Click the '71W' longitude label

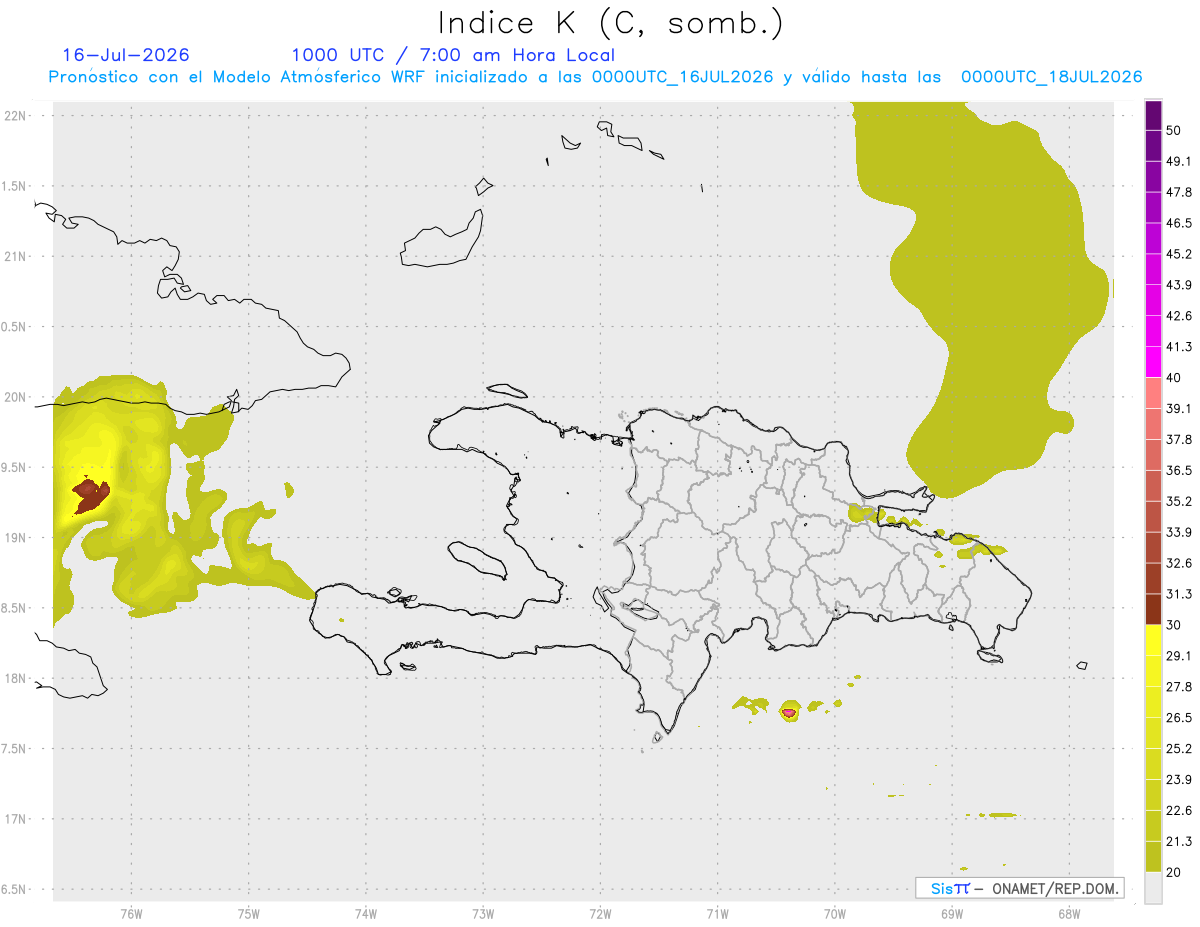[x=717, y=912]
